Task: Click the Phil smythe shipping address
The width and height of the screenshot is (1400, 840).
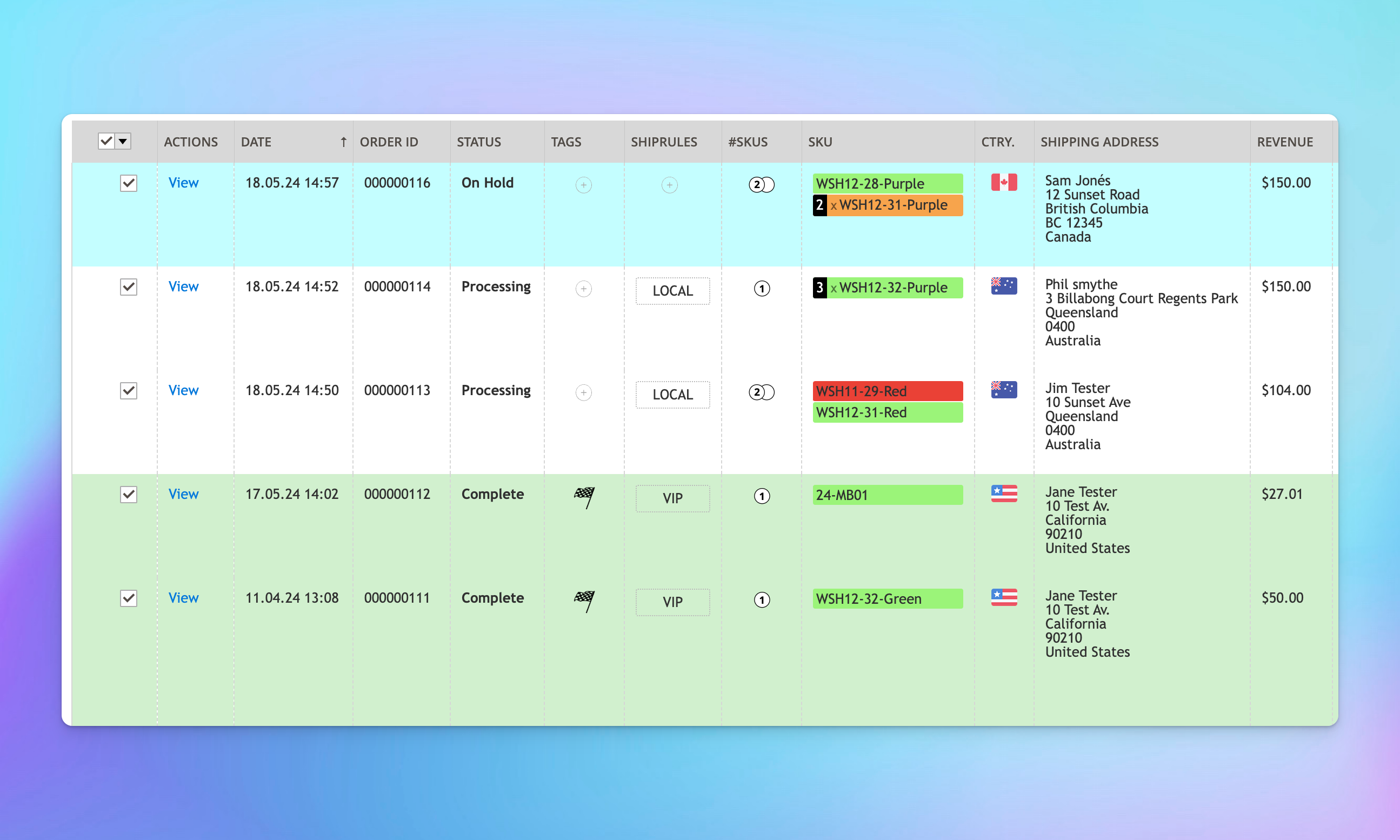Action: (x=1141, y=312)
